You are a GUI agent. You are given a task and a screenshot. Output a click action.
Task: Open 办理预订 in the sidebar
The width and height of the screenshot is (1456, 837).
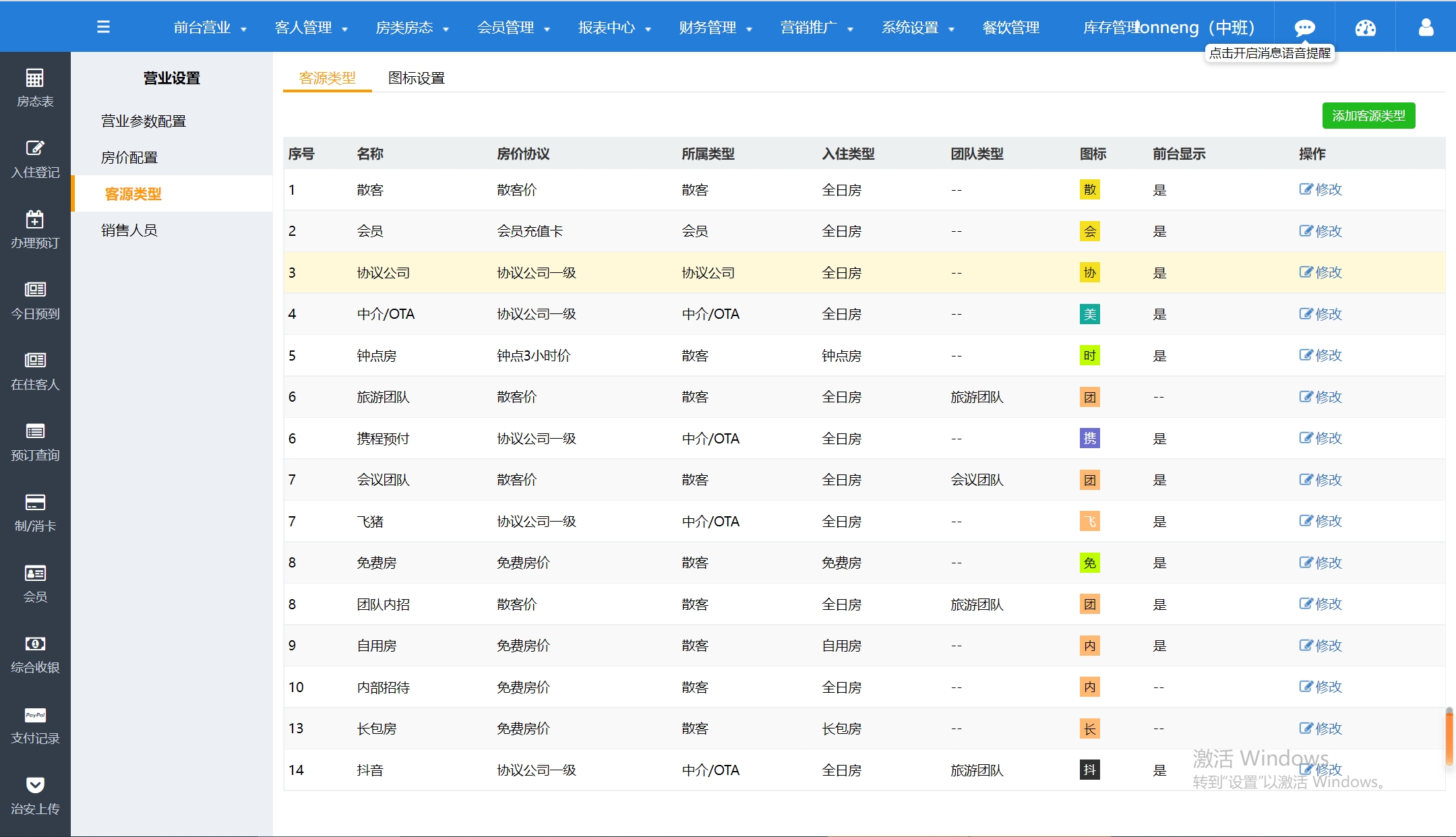click(x=35, y=230)
